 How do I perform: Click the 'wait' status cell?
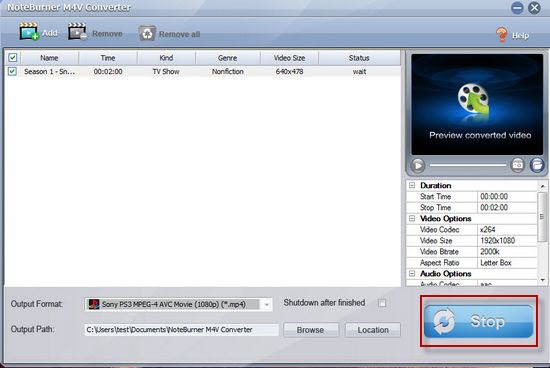tap(360, 72)
